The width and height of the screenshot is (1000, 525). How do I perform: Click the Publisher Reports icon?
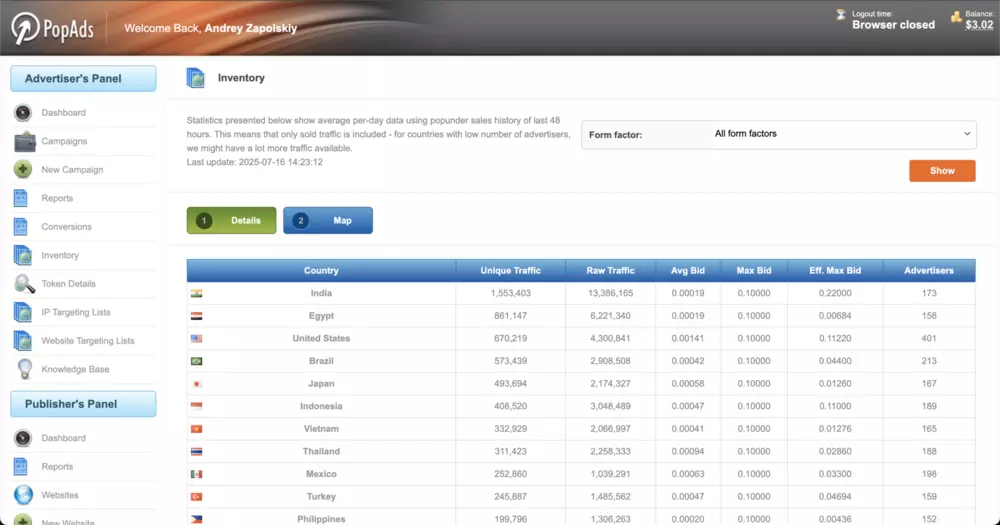21,466
